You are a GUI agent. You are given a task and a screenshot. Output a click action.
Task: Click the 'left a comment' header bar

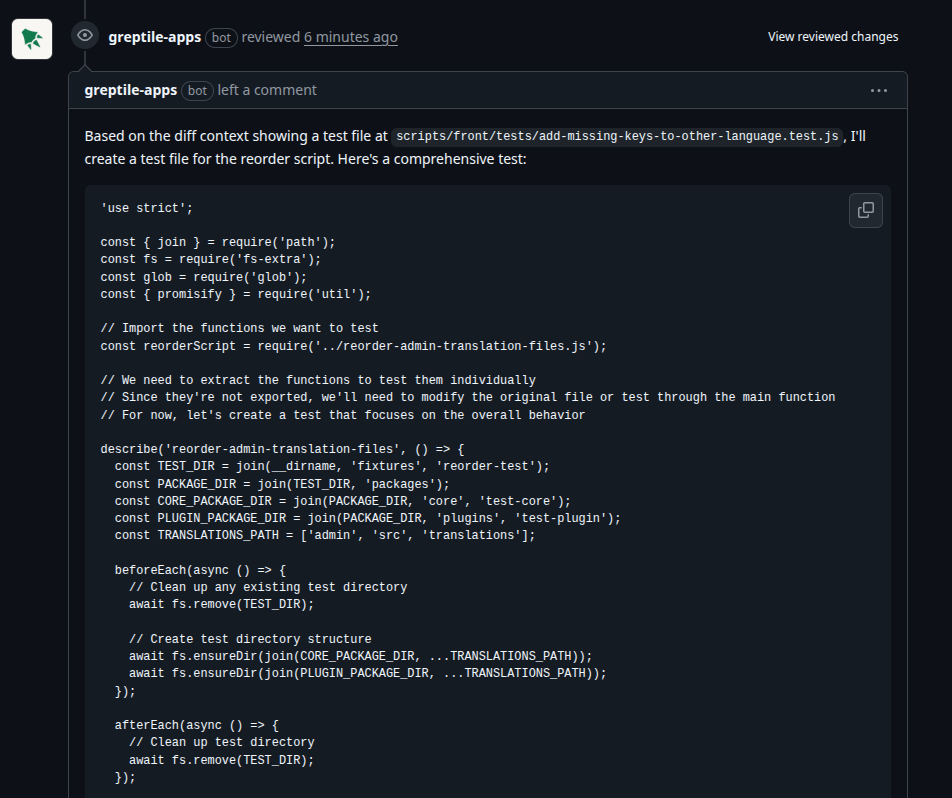point(266,90)
